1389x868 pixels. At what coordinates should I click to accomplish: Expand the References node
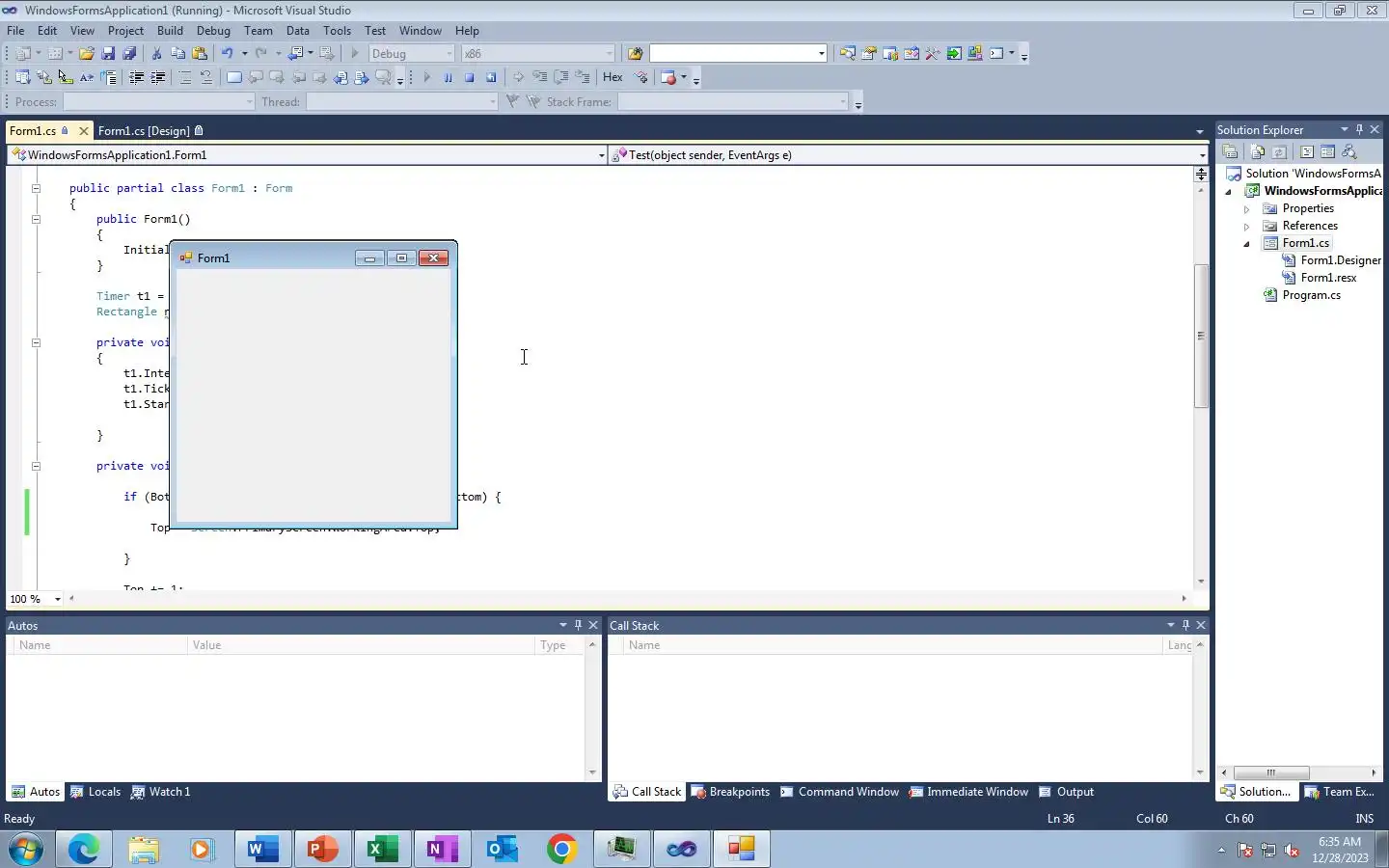tap(1246, 227)
